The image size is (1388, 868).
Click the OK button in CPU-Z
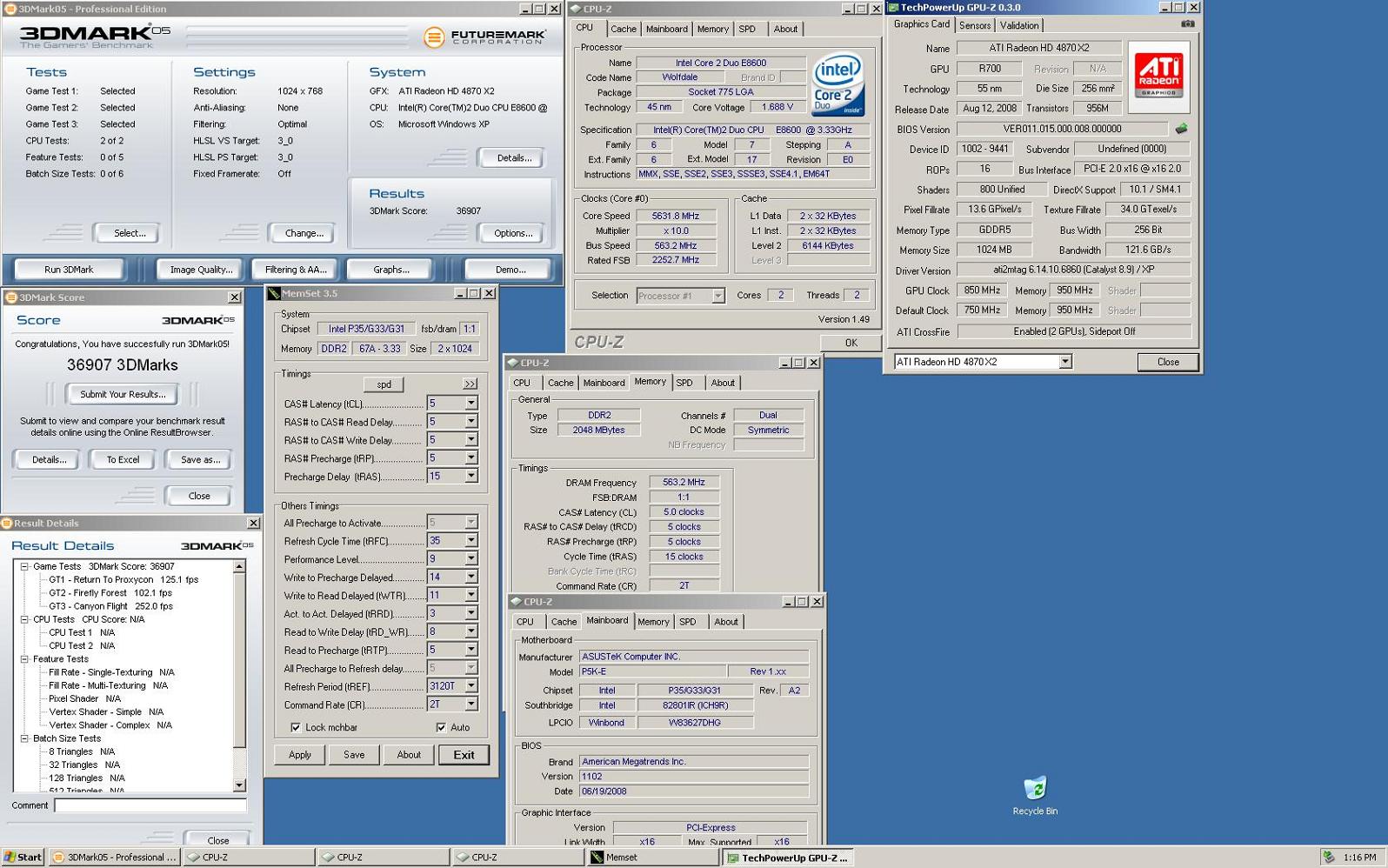point(851,343)
